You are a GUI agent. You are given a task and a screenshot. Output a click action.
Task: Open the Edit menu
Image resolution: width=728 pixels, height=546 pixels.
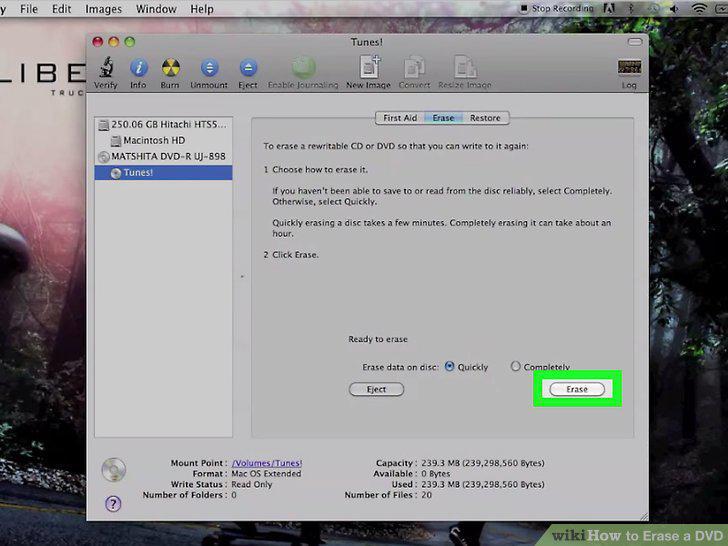click(x=61, y=9)
